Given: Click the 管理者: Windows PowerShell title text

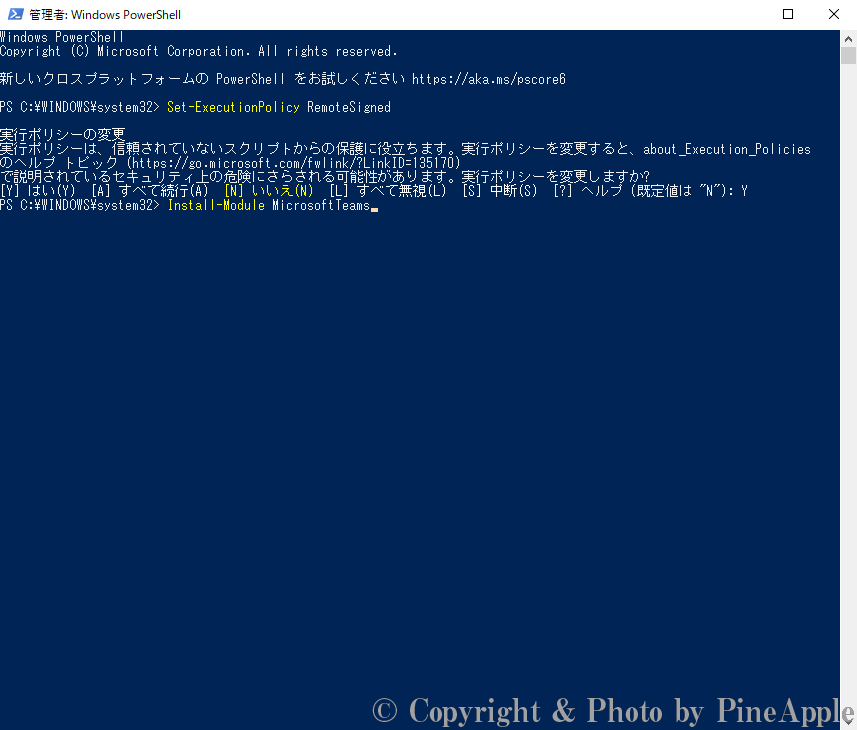Looking at the screenshot, I should 105,15.
